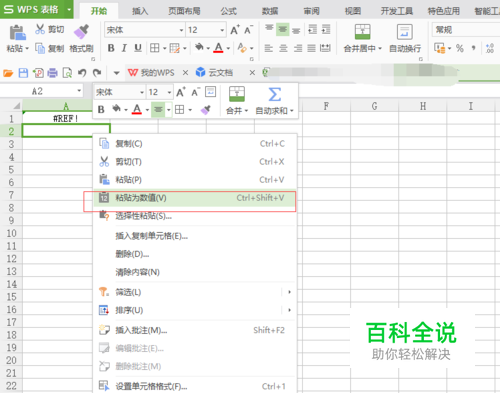The image size is (500, 393).
Task: Open the number format 常规 dropdown
Action: pos(466,30)
